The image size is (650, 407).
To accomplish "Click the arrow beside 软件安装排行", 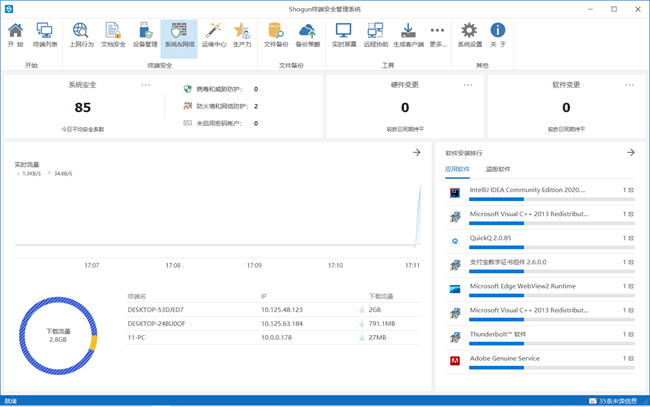I will coord(630,153).
